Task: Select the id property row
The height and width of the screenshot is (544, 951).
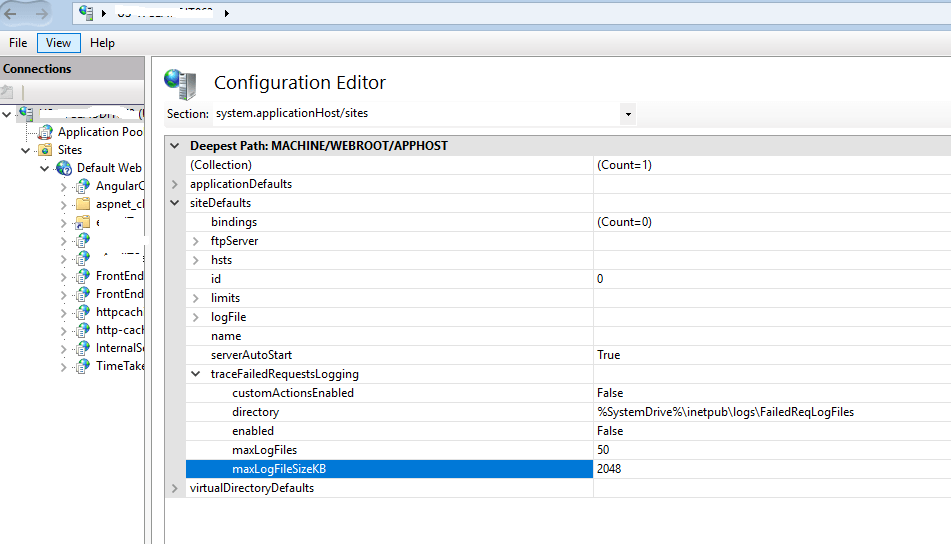Action: [389, 279]
